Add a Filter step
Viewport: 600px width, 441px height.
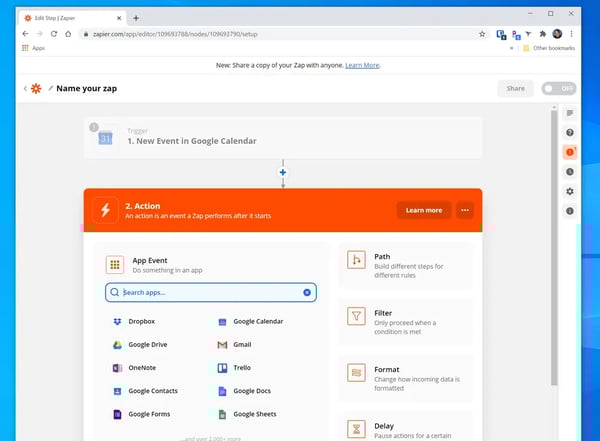[406, 322]
